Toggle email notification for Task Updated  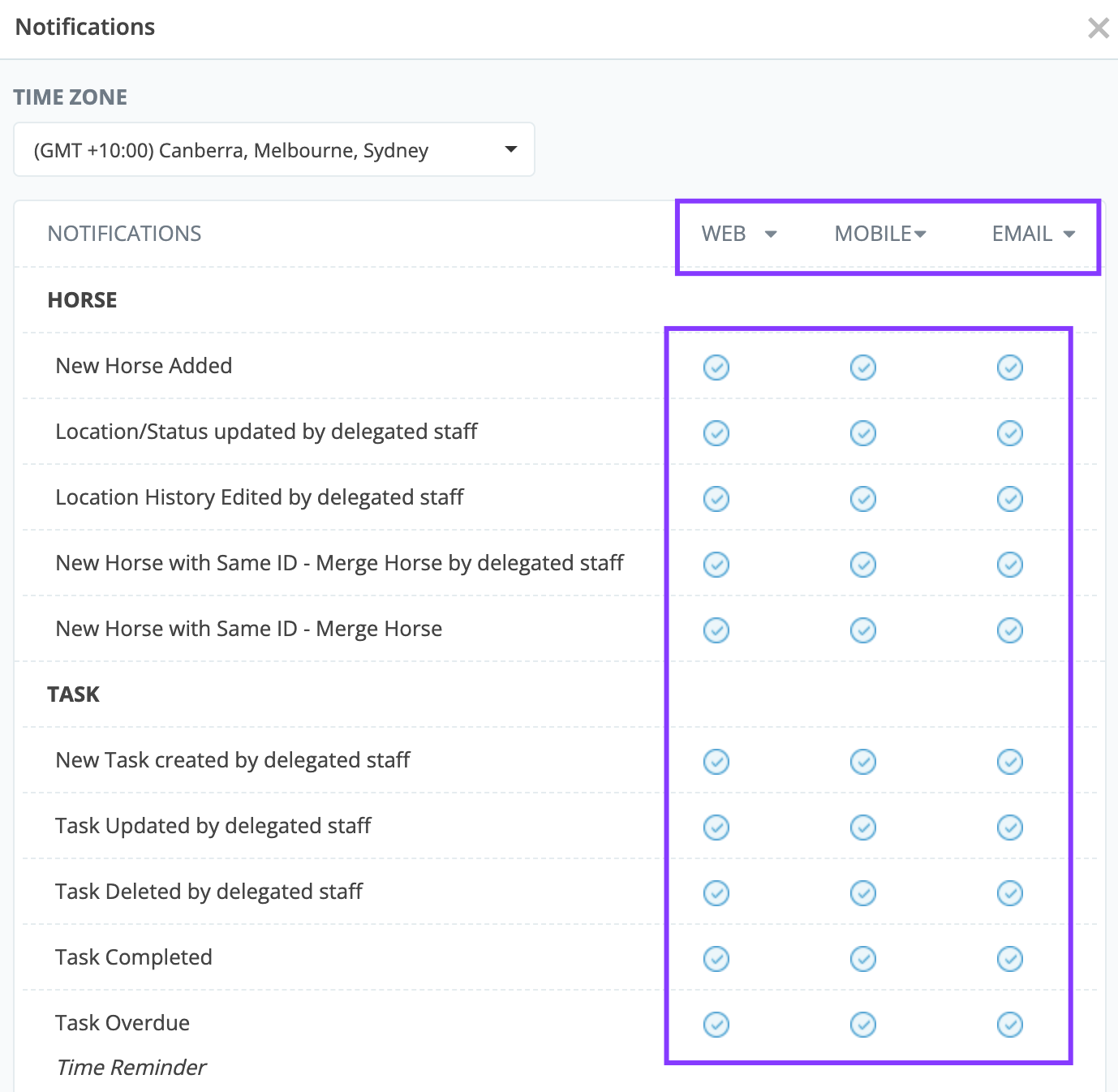click(1009, 828)
